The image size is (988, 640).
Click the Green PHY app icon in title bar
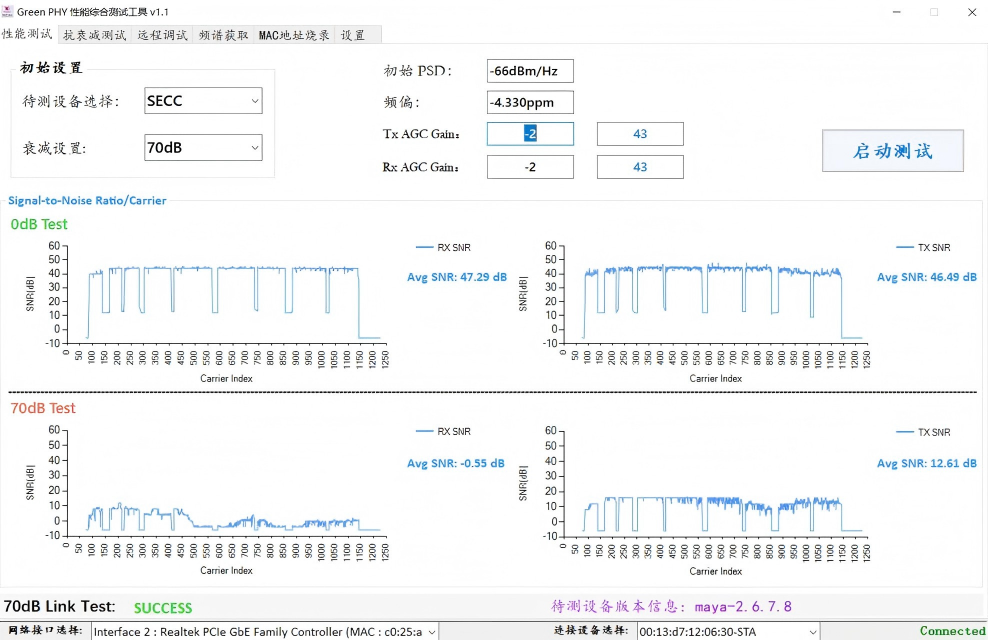8,11
